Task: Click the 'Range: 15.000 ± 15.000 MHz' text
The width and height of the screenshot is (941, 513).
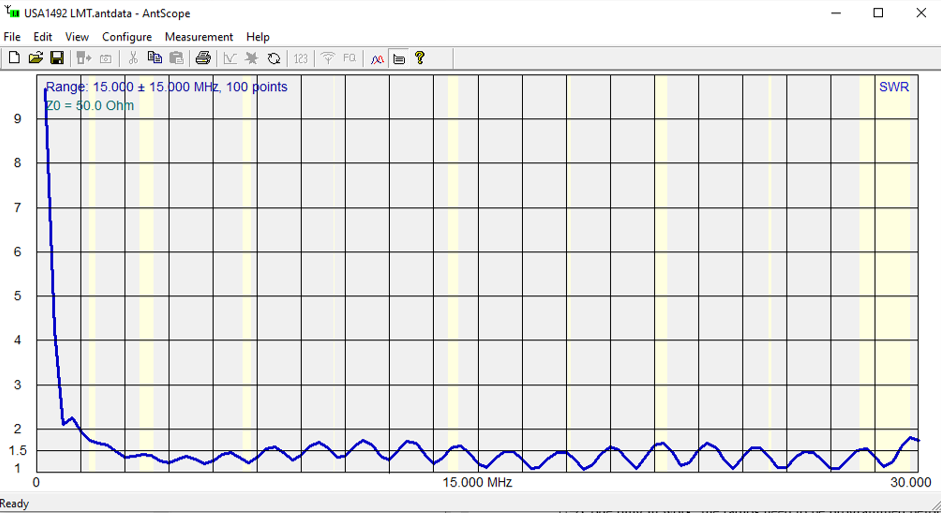Action: 133,87
